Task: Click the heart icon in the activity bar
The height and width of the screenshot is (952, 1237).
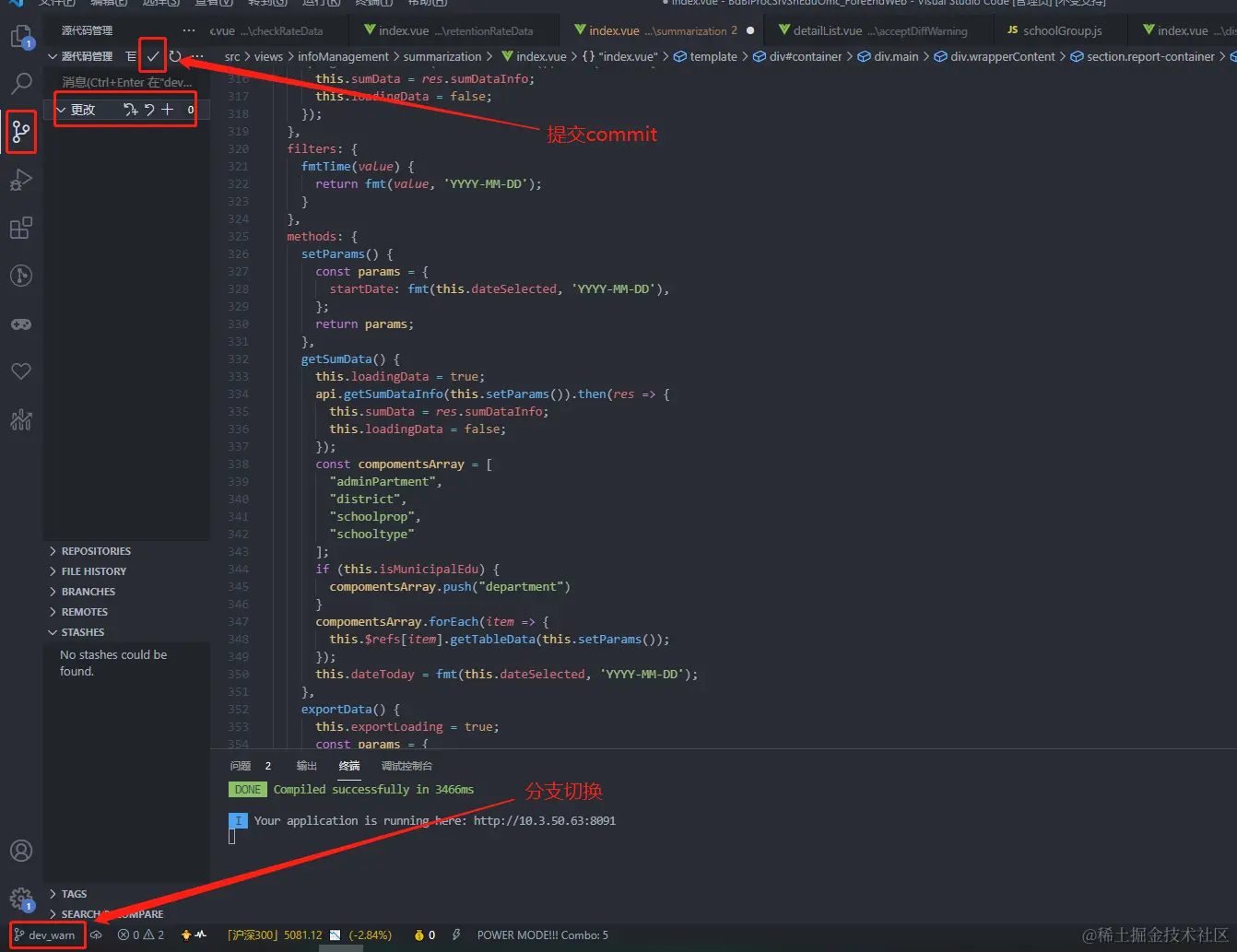Action: coord(21,371)
